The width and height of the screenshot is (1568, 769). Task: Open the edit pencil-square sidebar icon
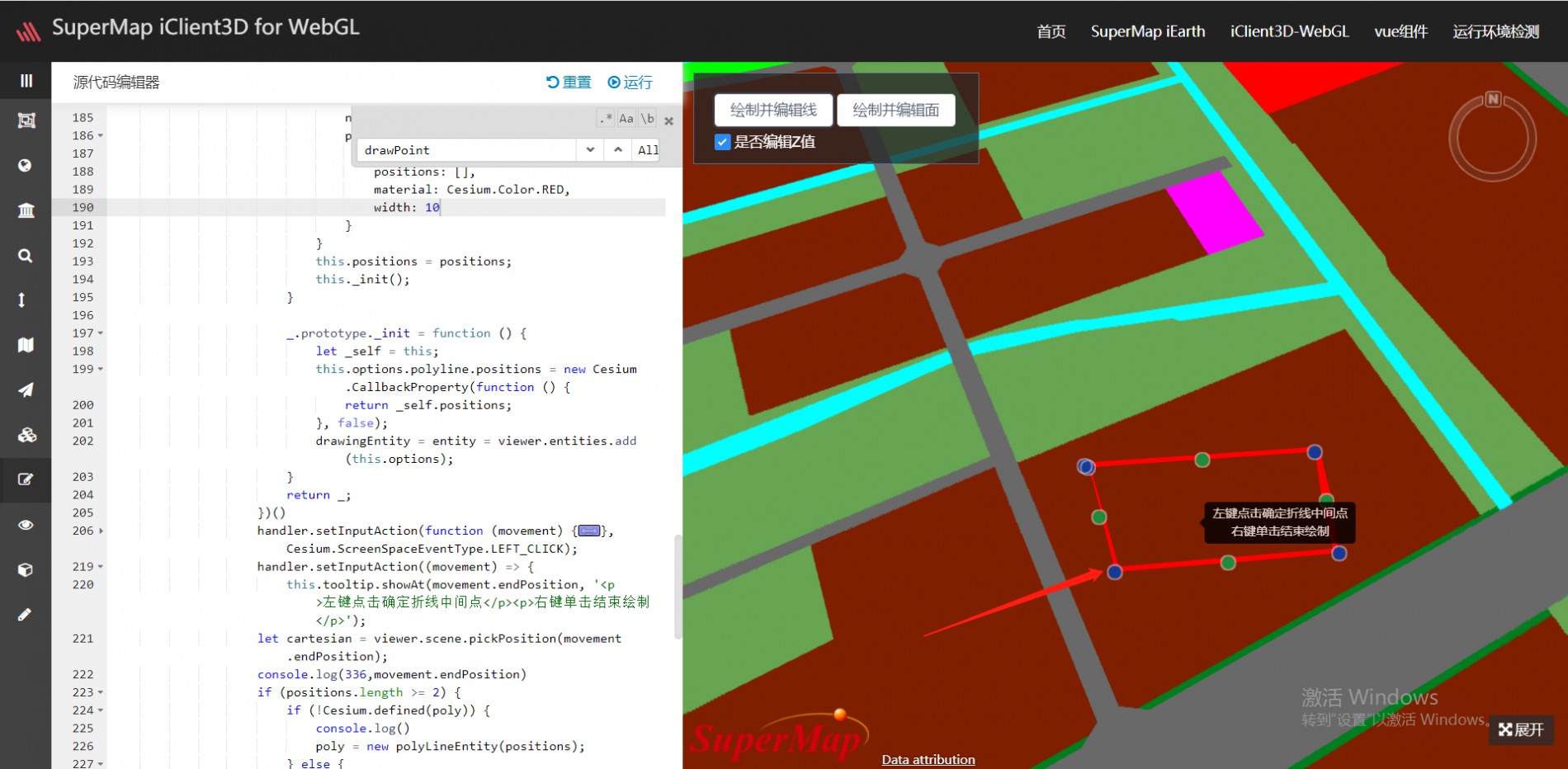tap(26, 479)
